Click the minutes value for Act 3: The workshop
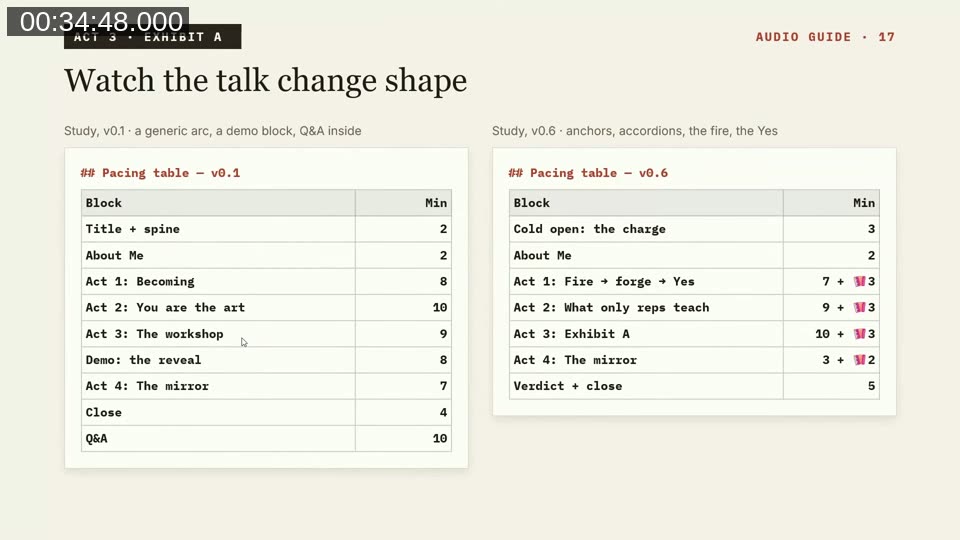This screenshot has width=960, height=540. coord(443,334)
